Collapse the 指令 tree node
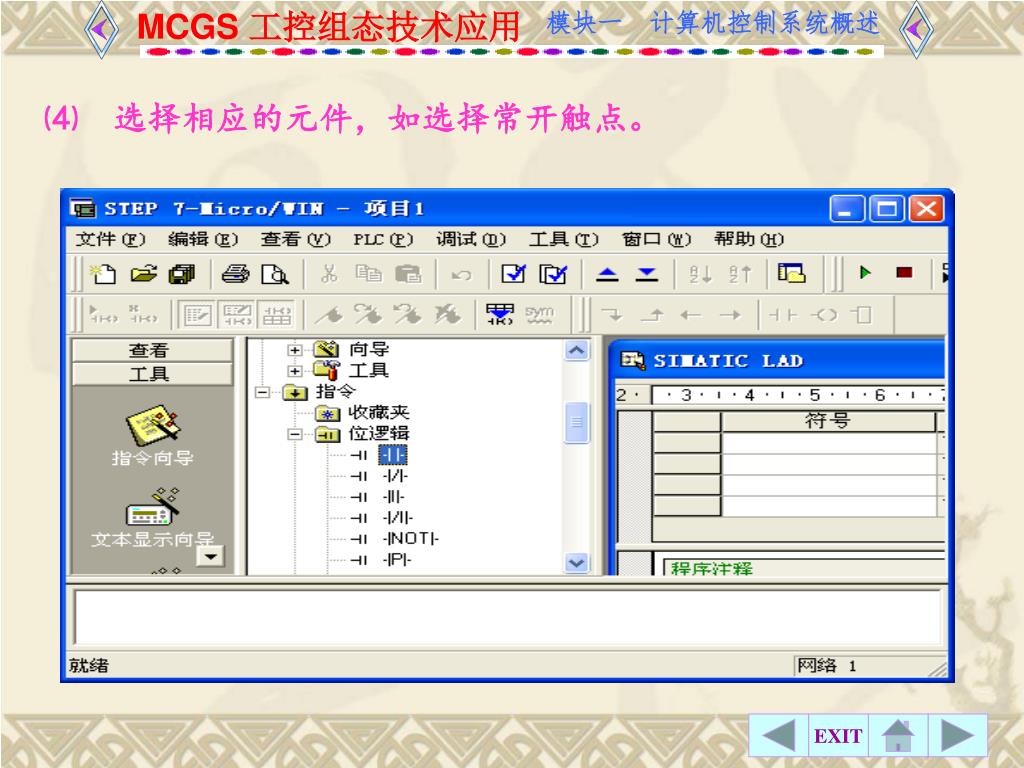Viewport: 1024px width, 768px height. tap(262, 392)
